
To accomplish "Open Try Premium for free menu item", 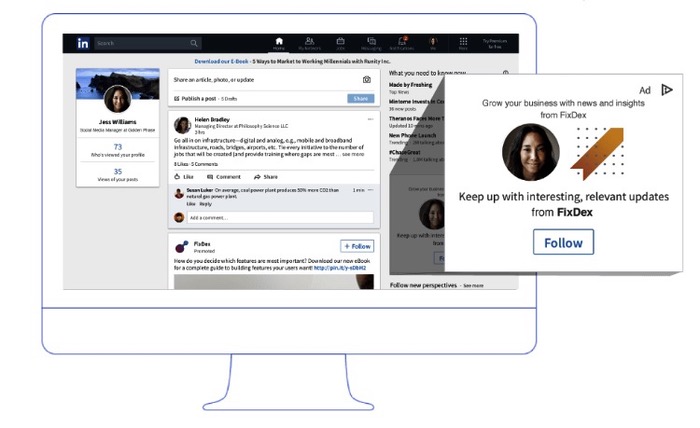I will pyautogui.click(x=495, y=43).
